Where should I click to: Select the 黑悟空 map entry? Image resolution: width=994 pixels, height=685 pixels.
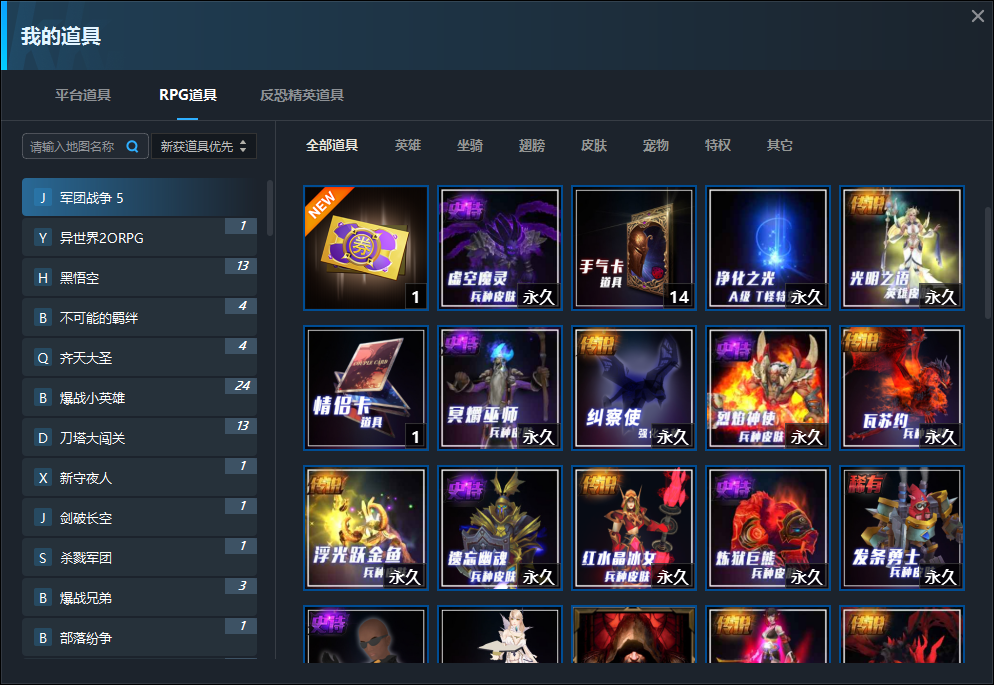click(139, 278)
